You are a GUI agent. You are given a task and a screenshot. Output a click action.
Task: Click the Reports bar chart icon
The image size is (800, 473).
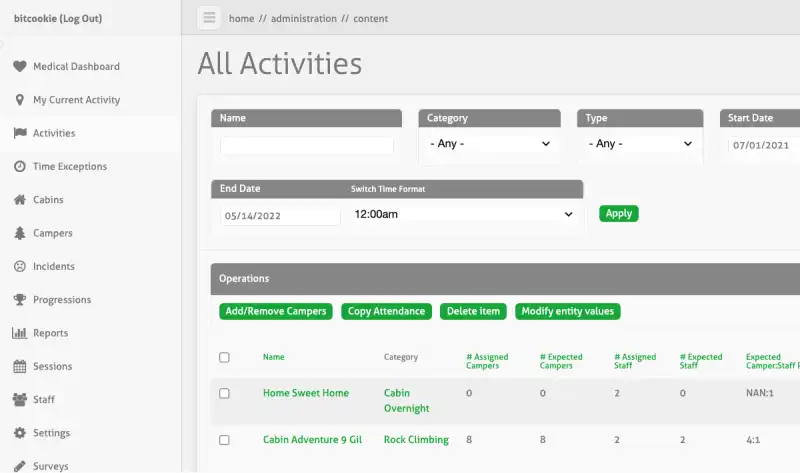point(19,333)
